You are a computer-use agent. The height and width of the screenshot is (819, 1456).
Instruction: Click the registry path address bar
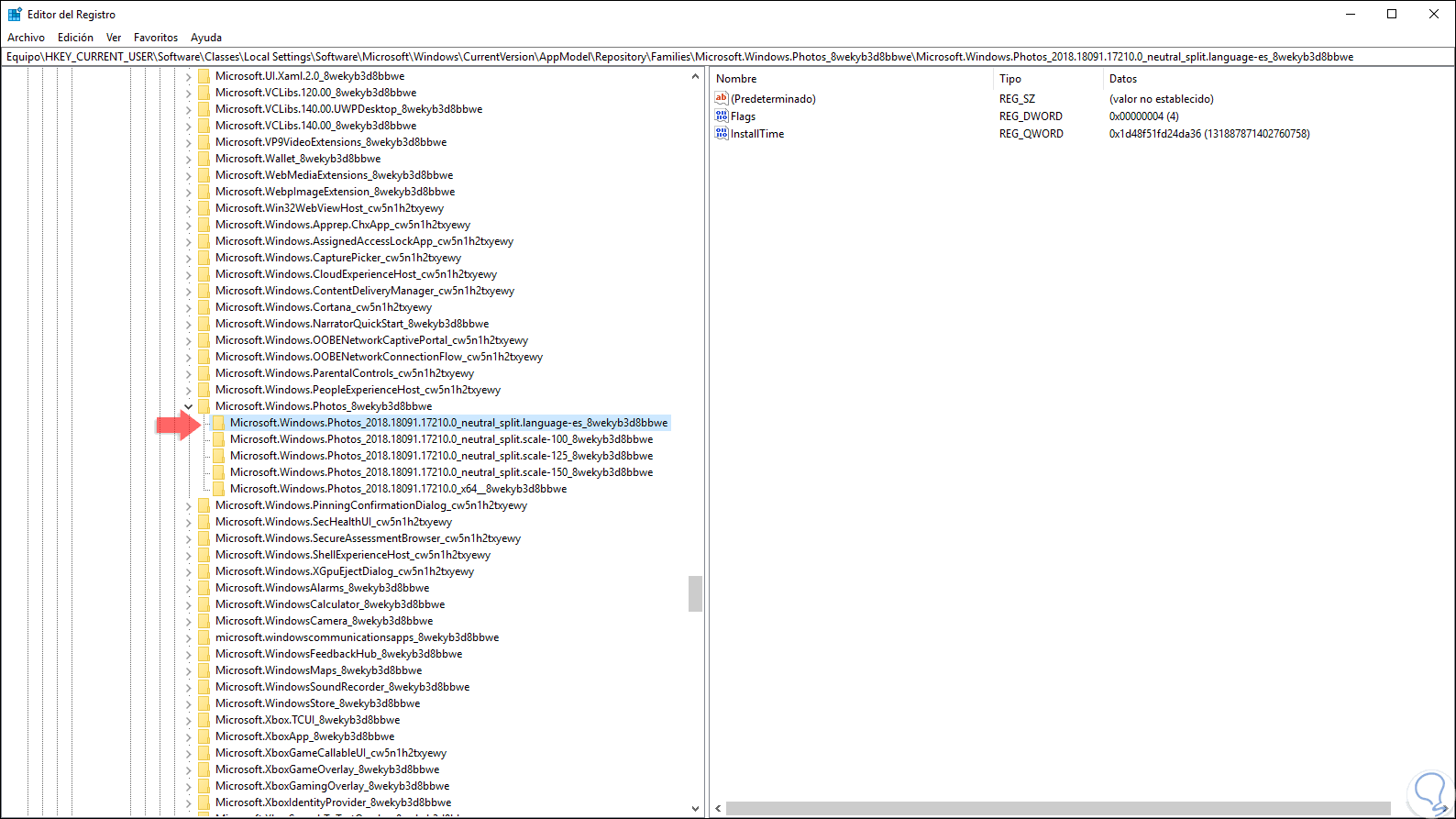pos(728,57)
